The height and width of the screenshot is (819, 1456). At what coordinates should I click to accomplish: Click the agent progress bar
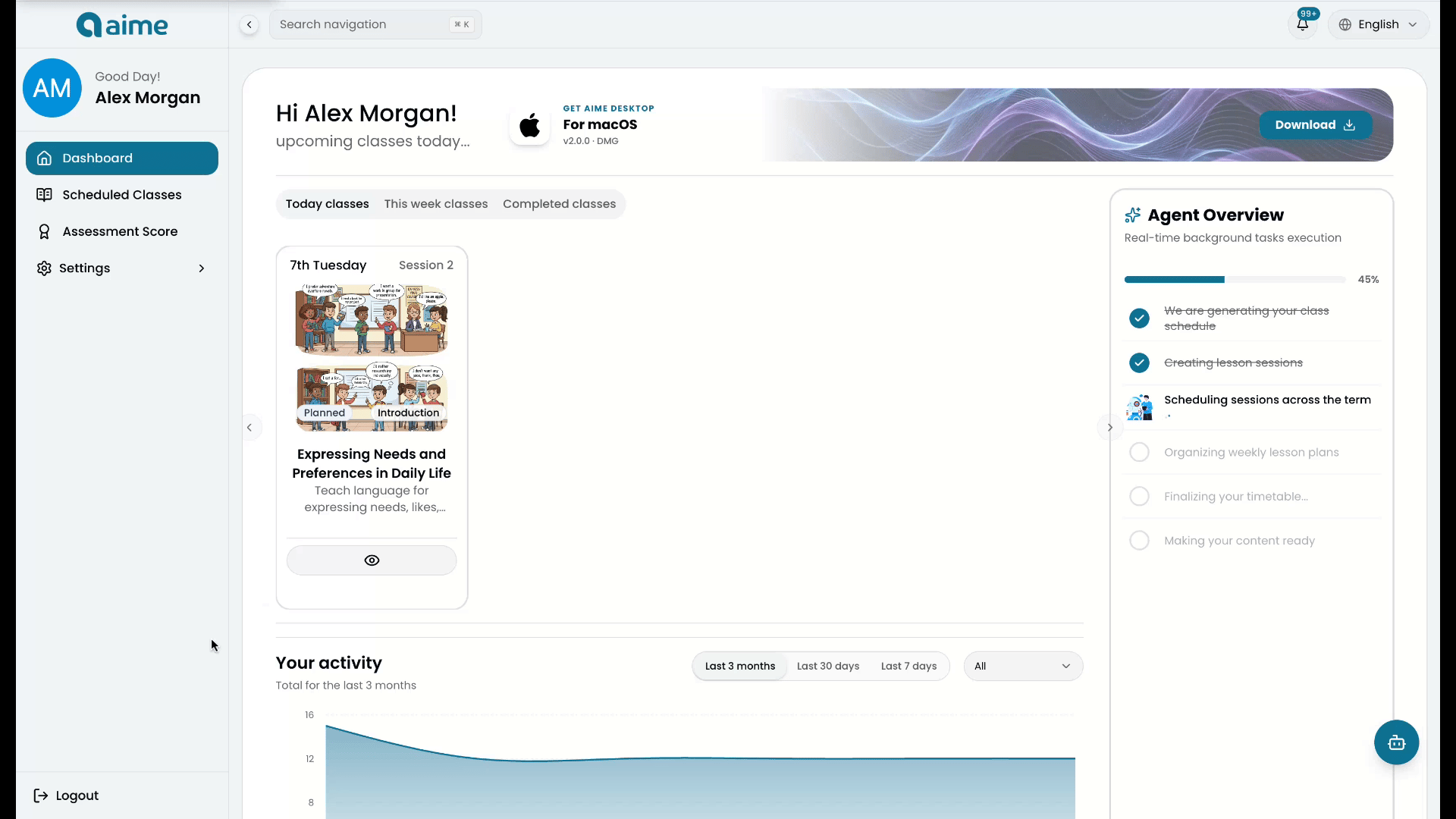[1235, 280]
